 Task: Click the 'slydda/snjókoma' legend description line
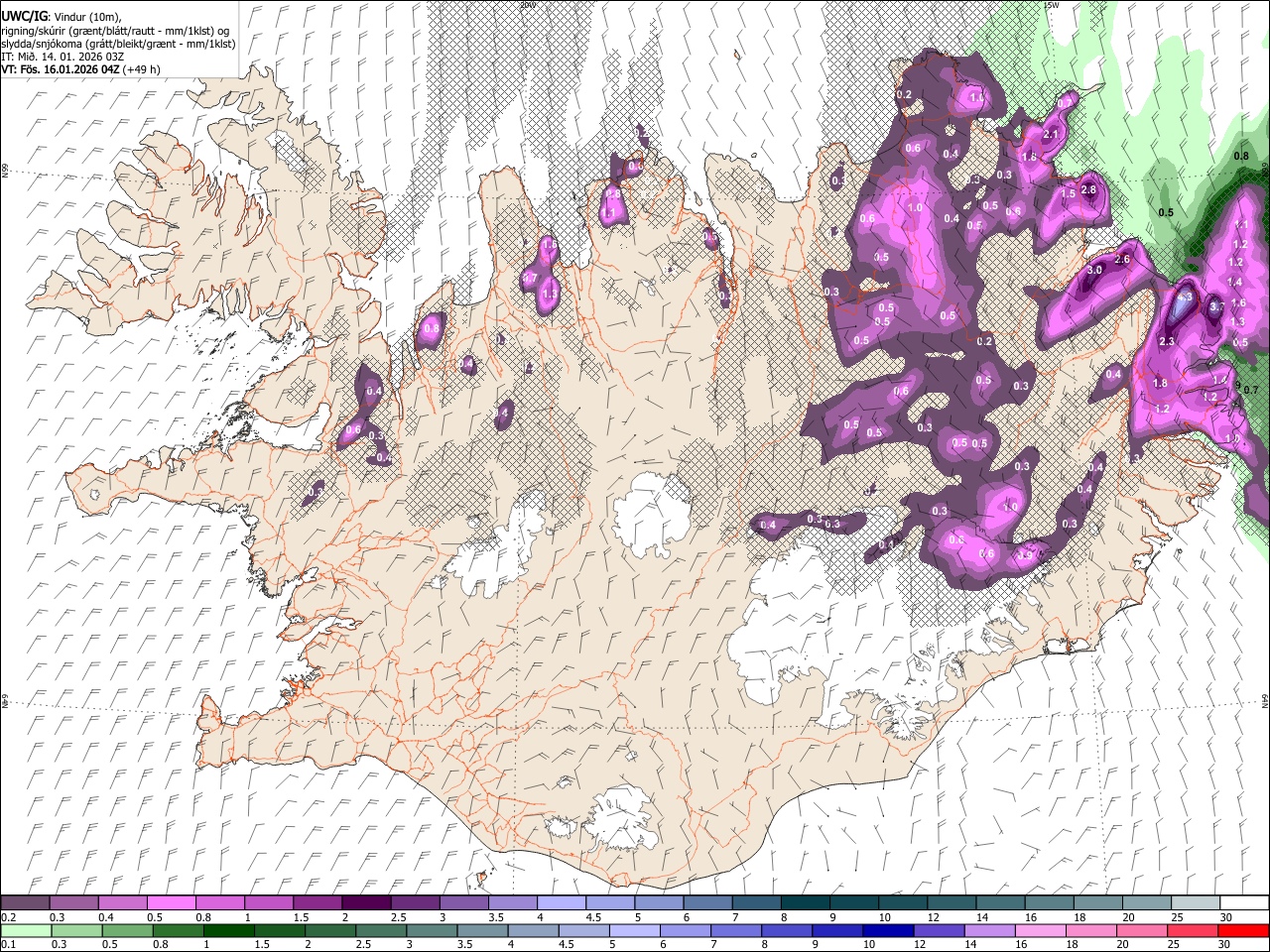coord(118,44)
